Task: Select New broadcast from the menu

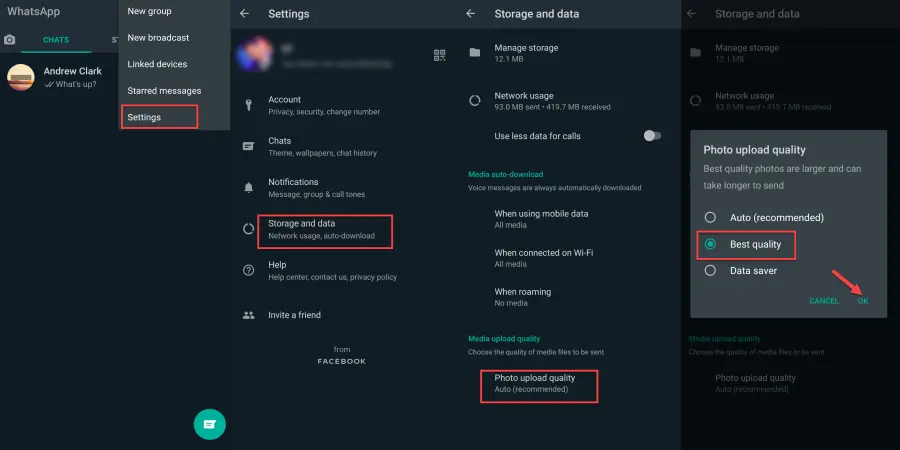Action: (158, 37)
